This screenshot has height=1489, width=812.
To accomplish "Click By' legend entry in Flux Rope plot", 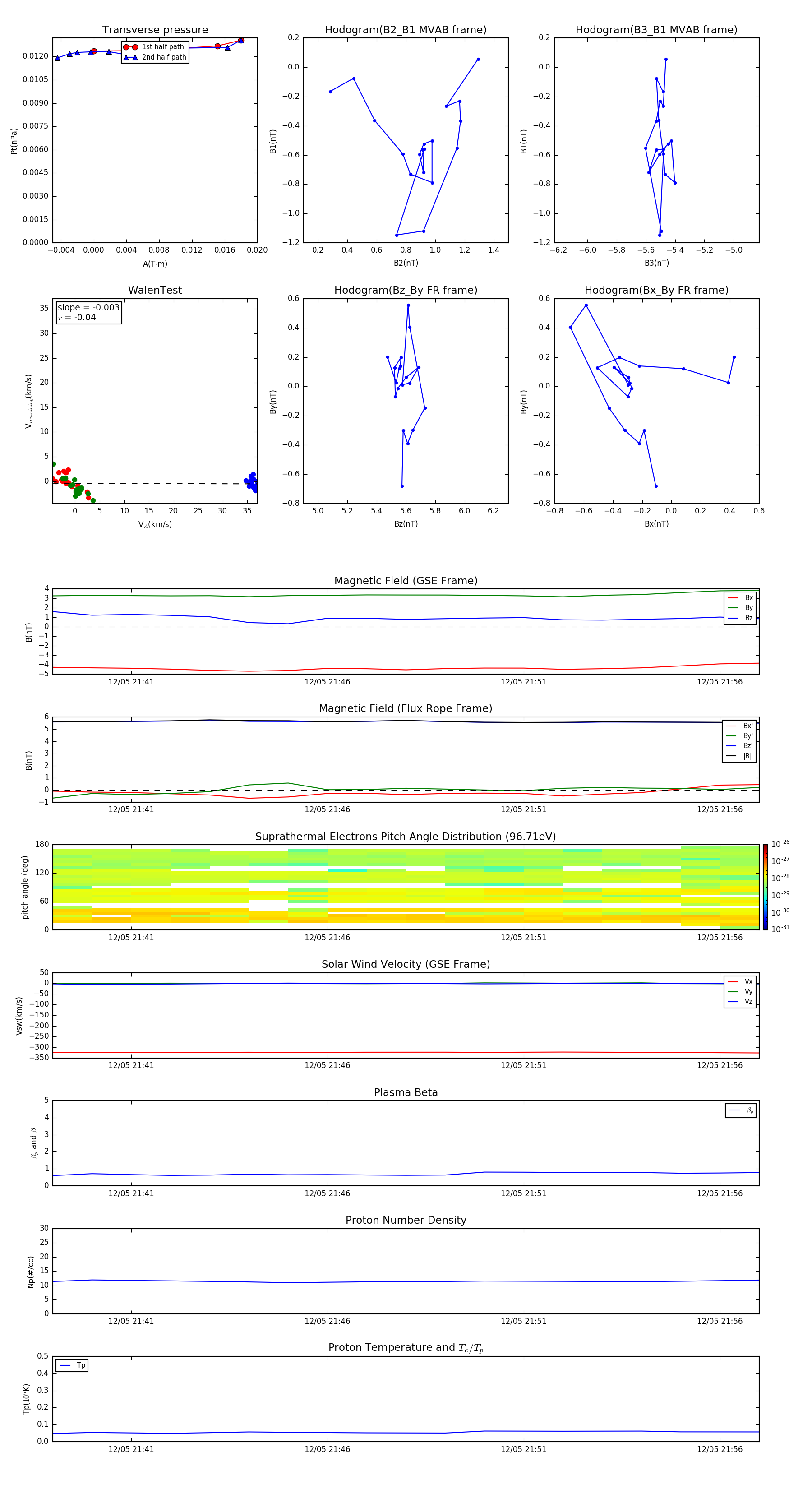I will coord(739,736).
